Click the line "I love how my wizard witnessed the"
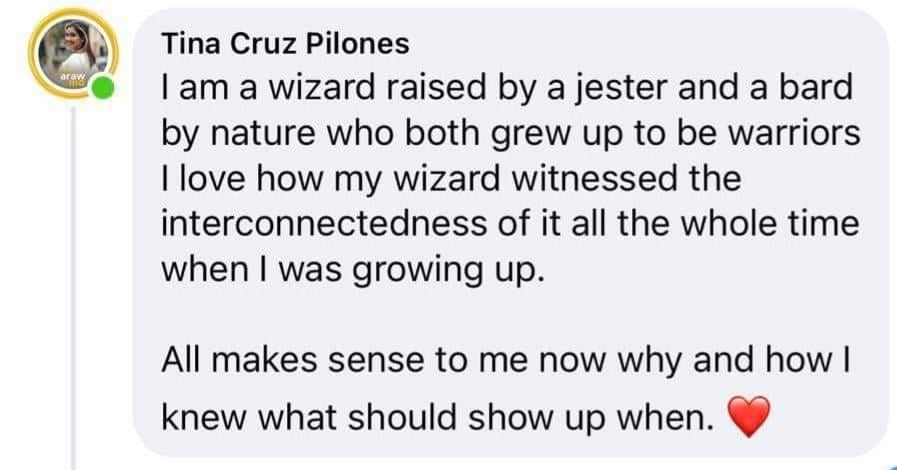This screenshot has width=897, height=470. (451, 179)
